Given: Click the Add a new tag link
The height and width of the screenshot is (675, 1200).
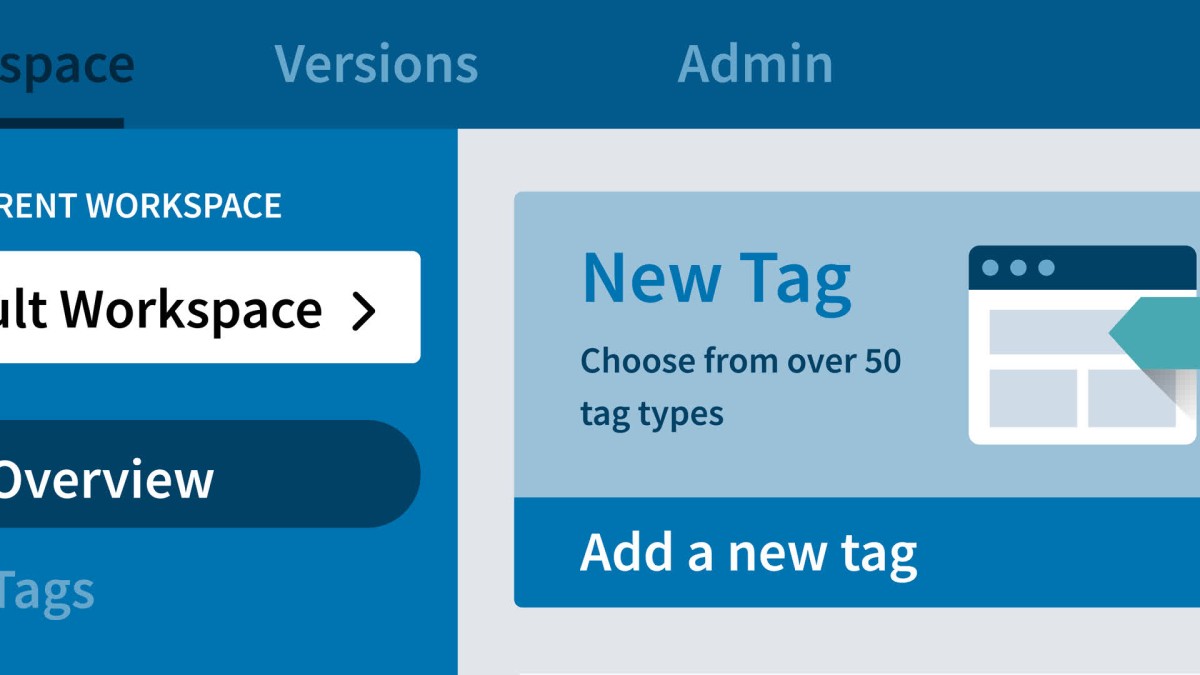Looking at the screenshot, I should [x=748, y=552].
